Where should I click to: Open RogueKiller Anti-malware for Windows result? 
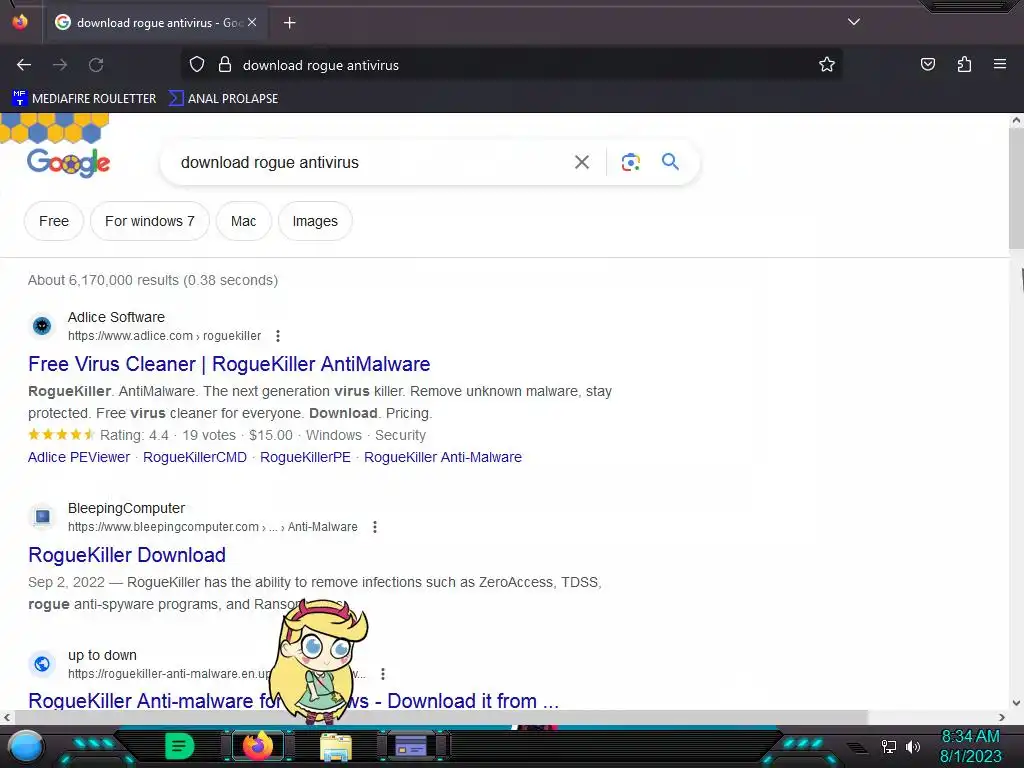coord(293,700)
